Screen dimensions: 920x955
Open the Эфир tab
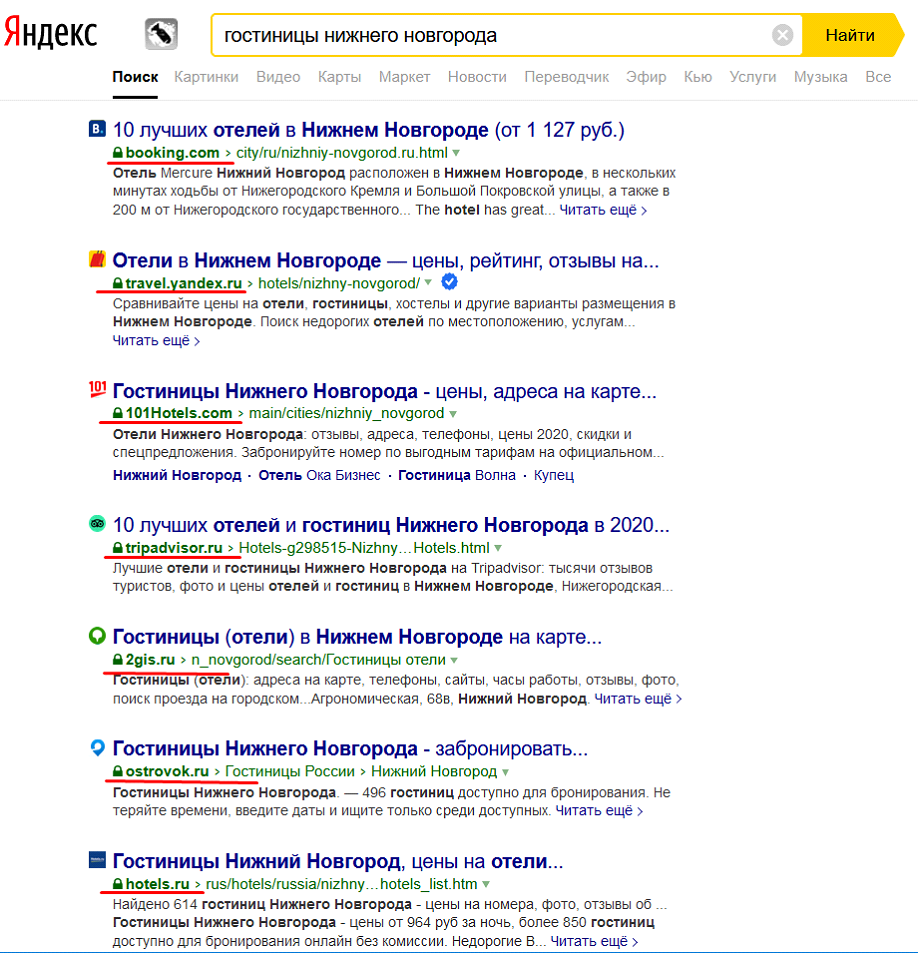pyautogui.click(x=647, y=77)
